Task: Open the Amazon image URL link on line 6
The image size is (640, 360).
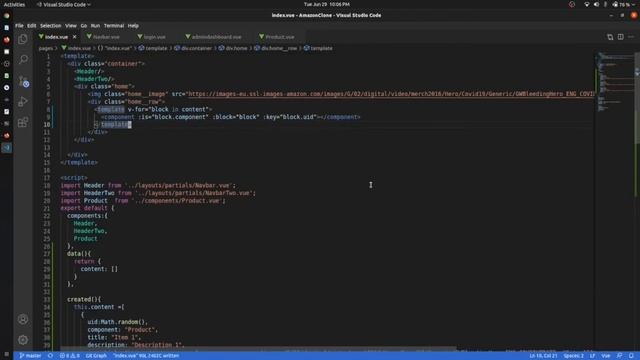Action: pos(391,94)
